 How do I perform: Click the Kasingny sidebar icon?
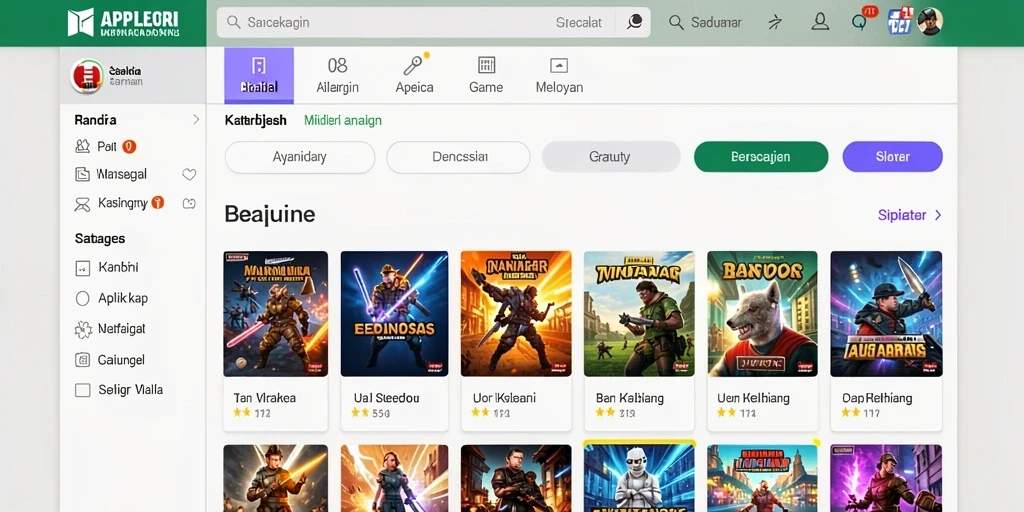point(82,204)
